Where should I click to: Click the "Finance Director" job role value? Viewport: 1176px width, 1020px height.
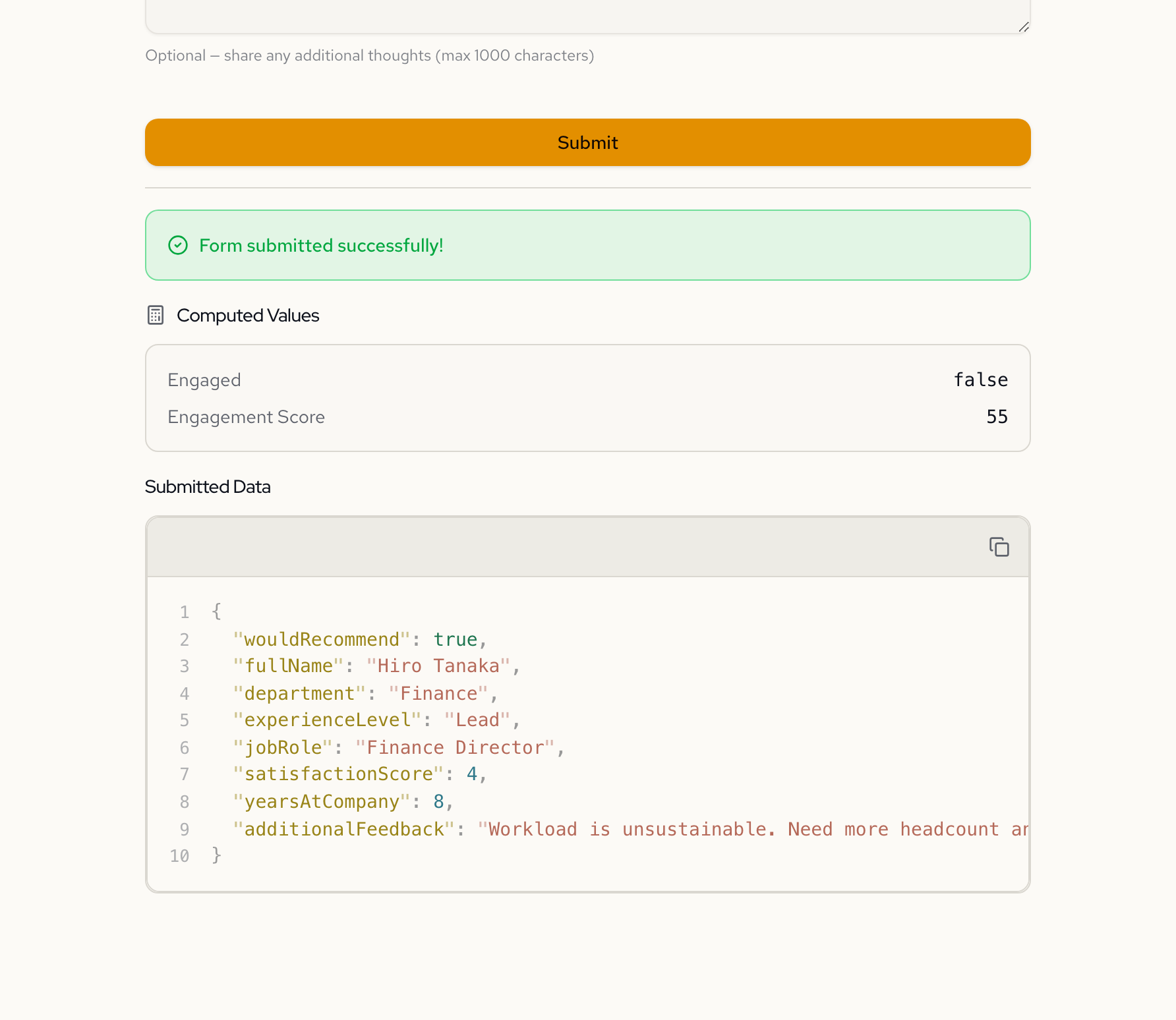coord(455,747)
